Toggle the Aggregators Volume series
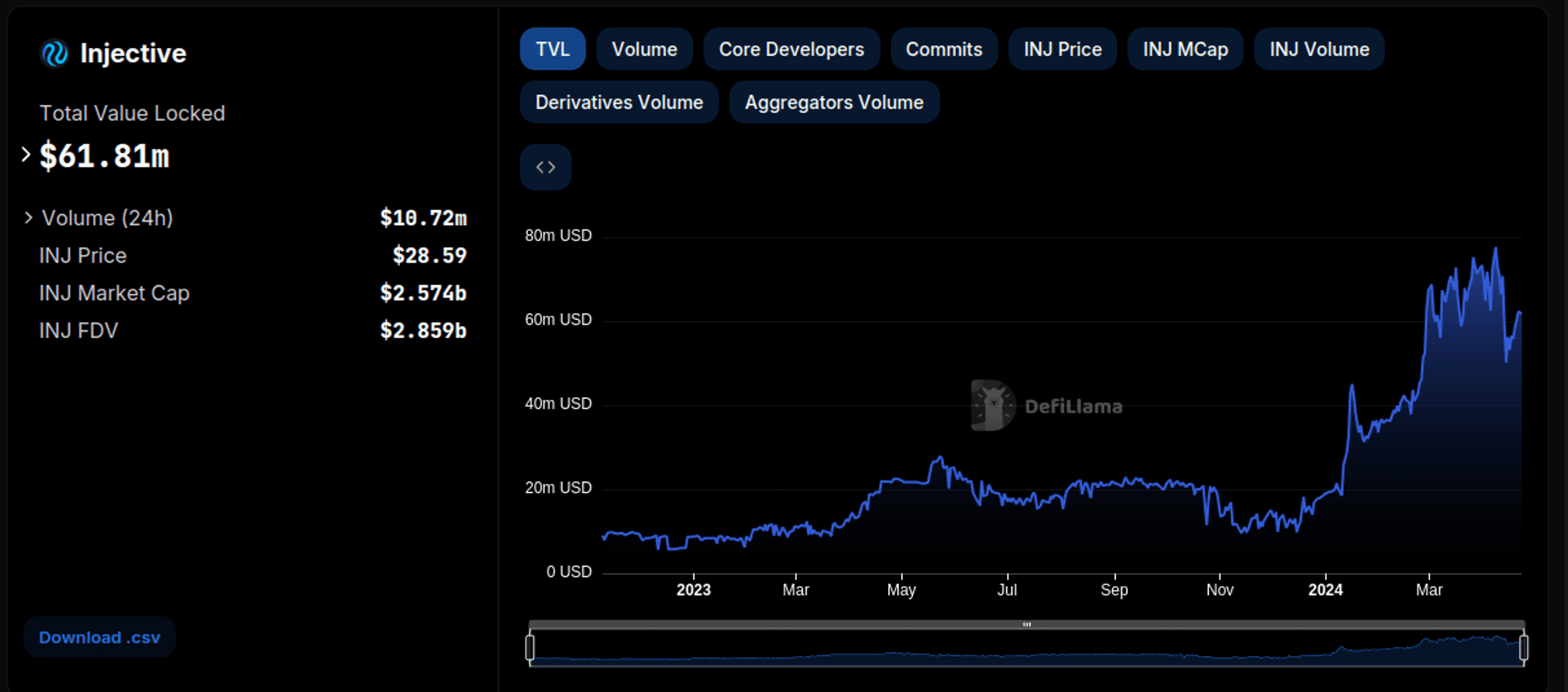 834,102
